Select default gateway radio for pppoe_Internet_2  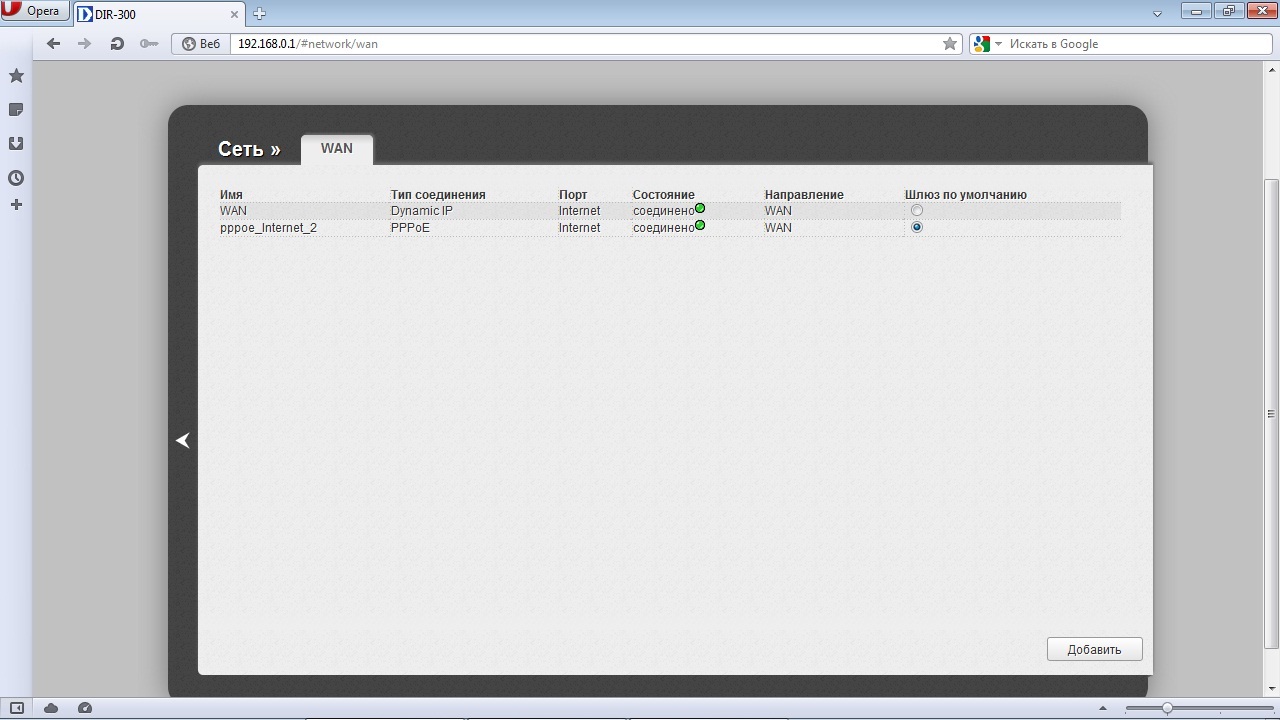point(917,228)
